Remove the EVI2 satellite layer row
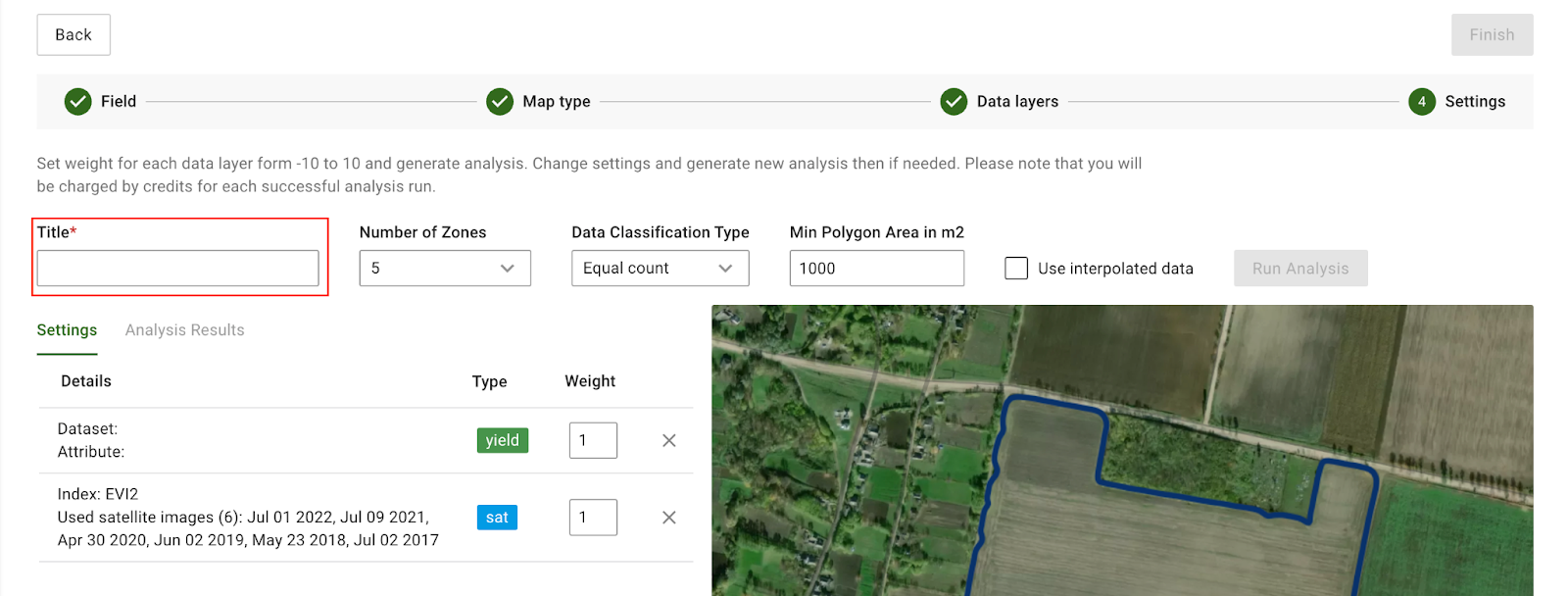The image size is (1568, 596). [x=669, y=518]
